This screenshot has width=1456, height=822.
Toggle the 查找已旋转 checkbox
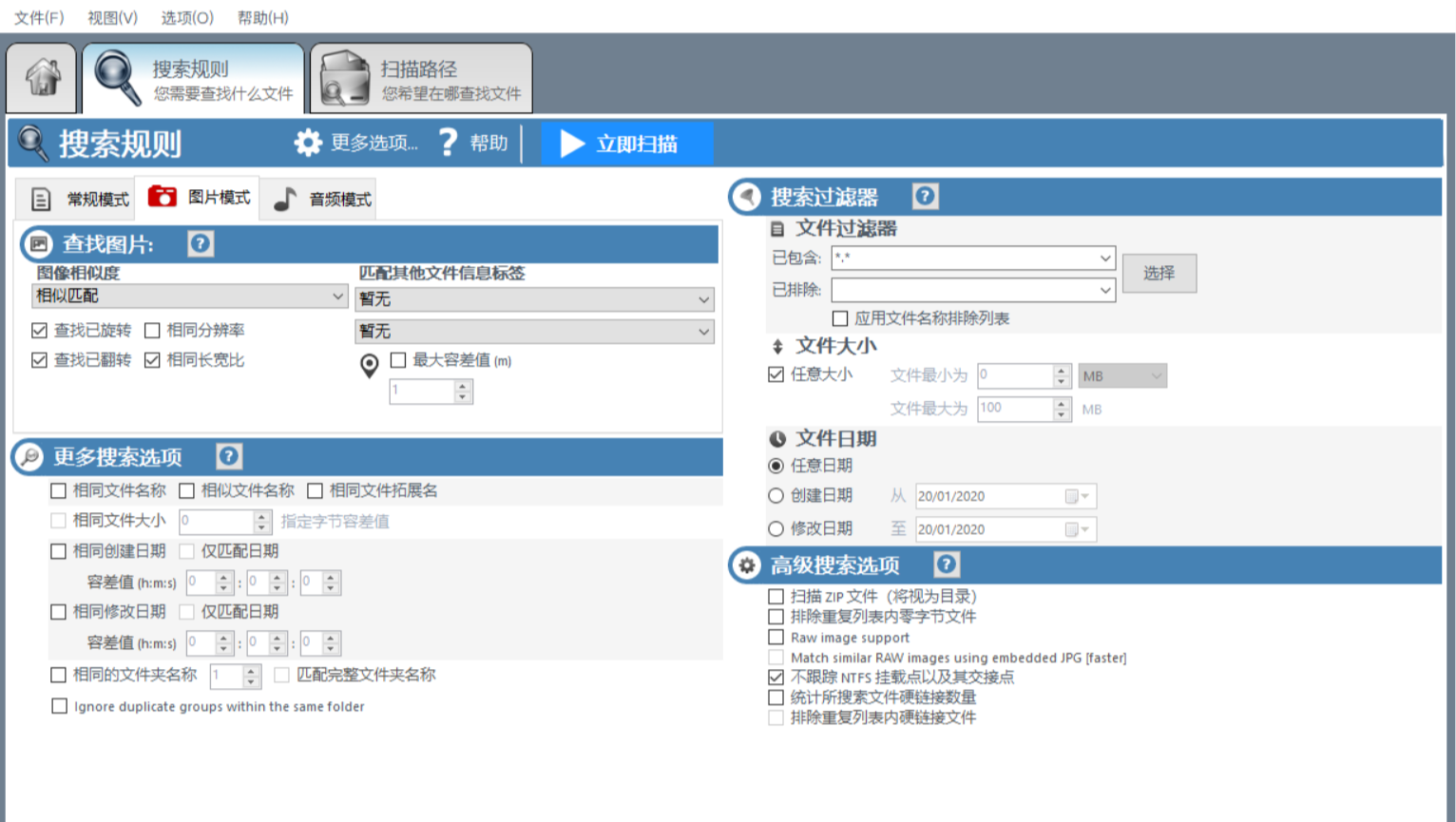[39, 330]
